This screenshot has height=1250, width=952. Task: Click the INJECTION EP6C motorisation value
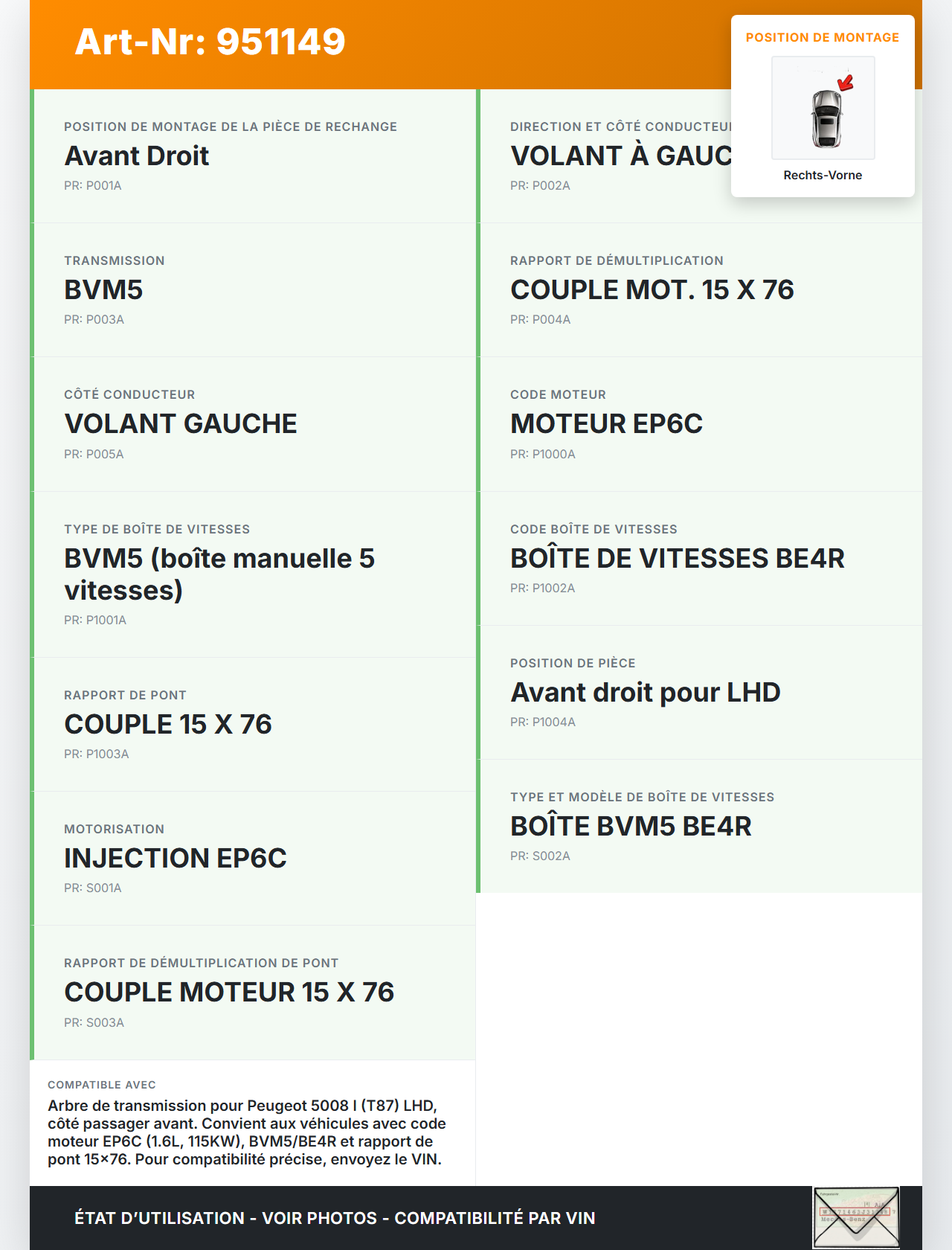[x=176, y=859]
